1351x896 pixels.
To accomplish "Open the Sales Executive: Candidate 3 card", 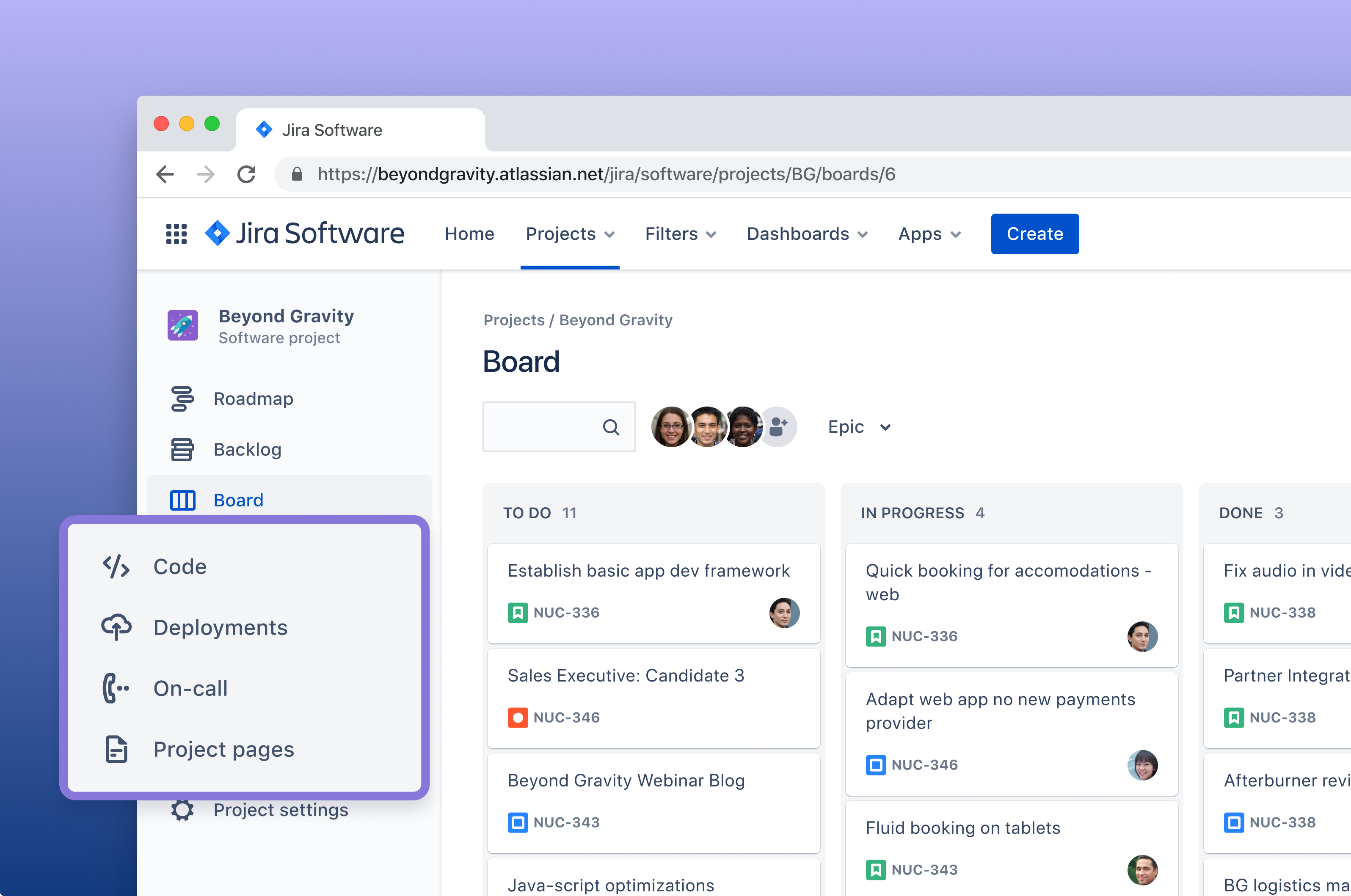I will click(x=653, y=698).
